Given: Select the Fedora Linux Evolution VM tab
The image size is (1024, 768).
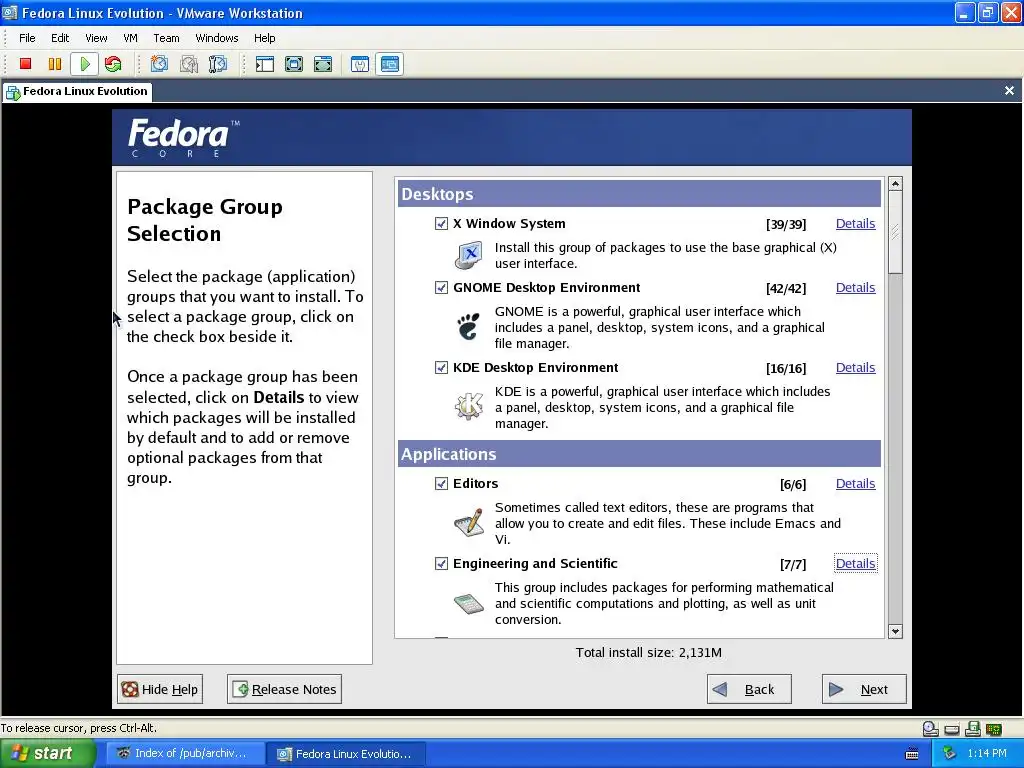Looking at the screenshot, I should (77, 91).
